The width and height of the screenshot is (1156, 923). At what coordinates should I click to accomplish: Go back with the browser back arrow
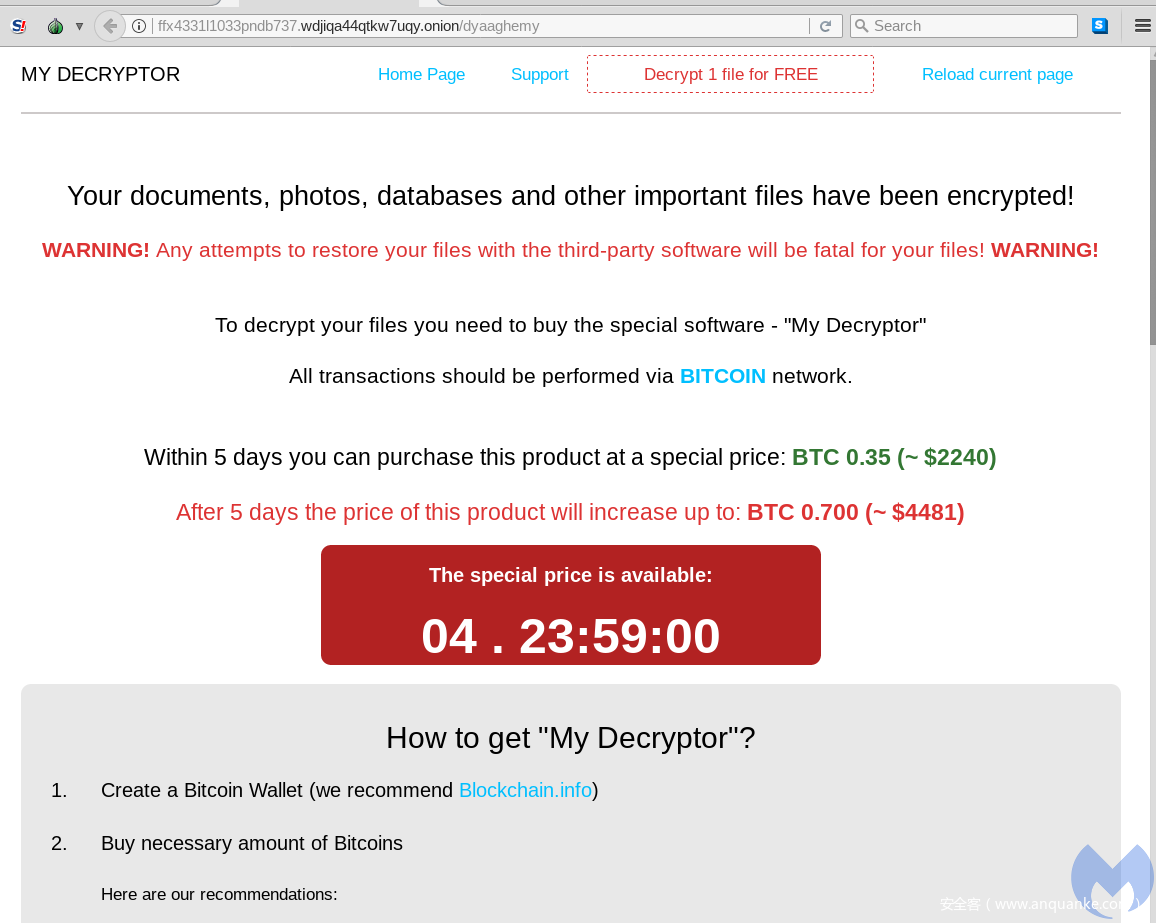click(x=110, y=27)
